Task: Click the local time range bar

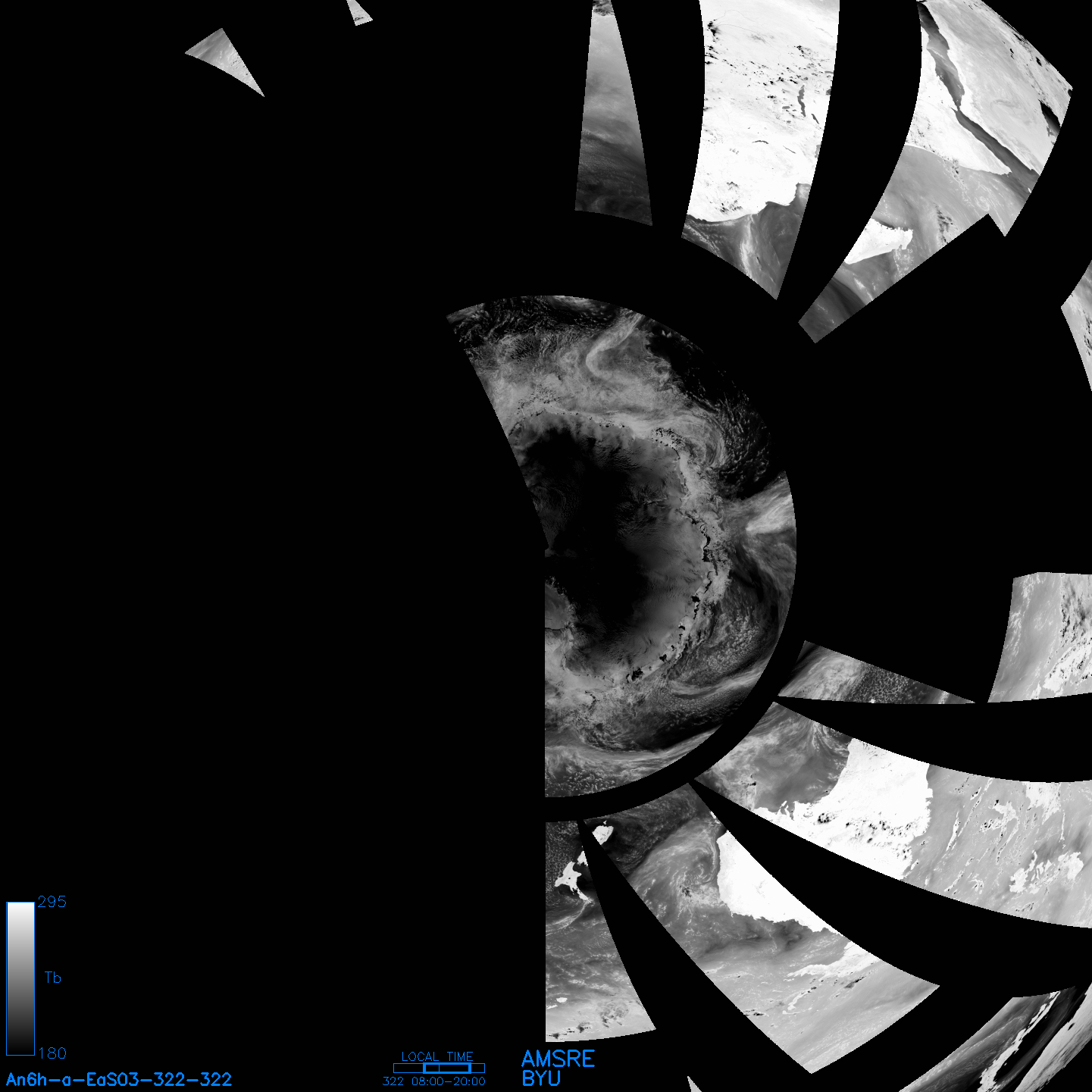Action: point(439,1068)
